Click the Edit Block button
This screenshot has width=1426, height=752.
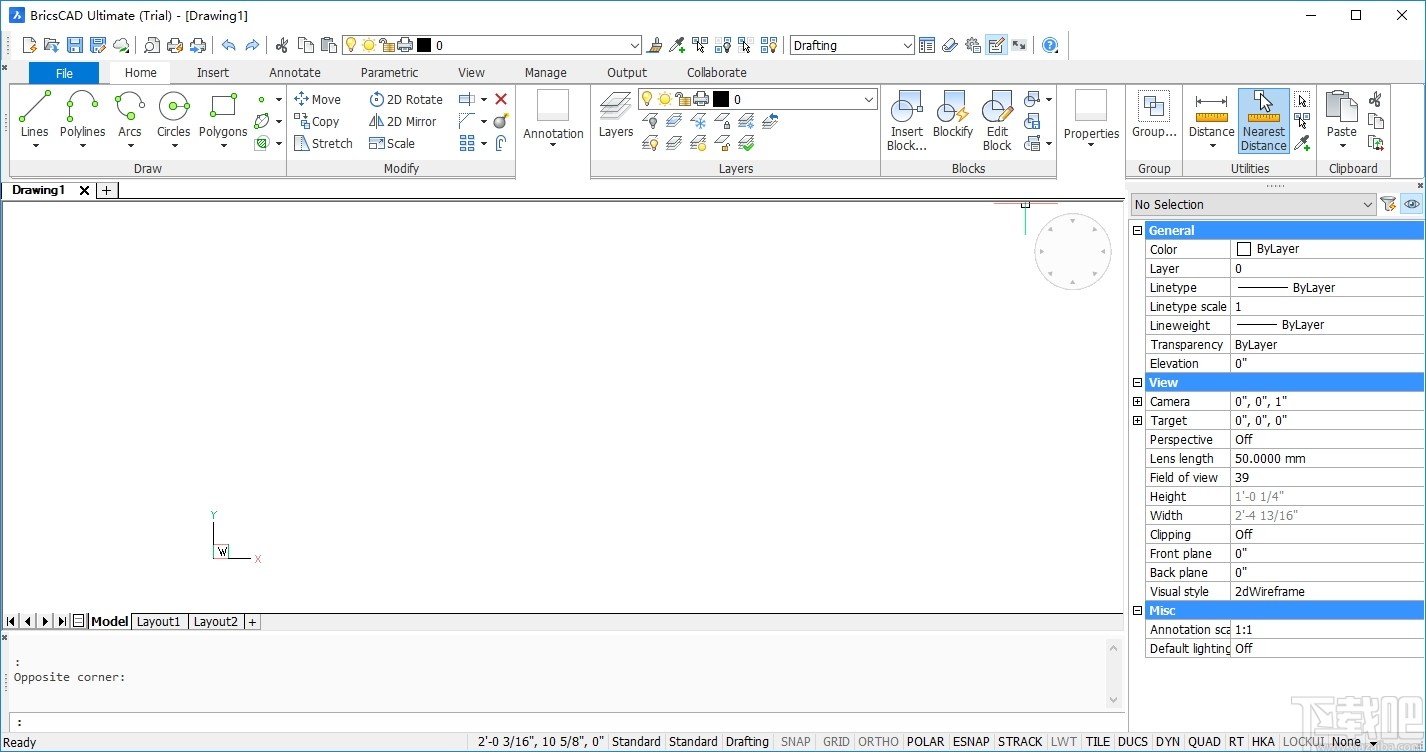(996, 120)
